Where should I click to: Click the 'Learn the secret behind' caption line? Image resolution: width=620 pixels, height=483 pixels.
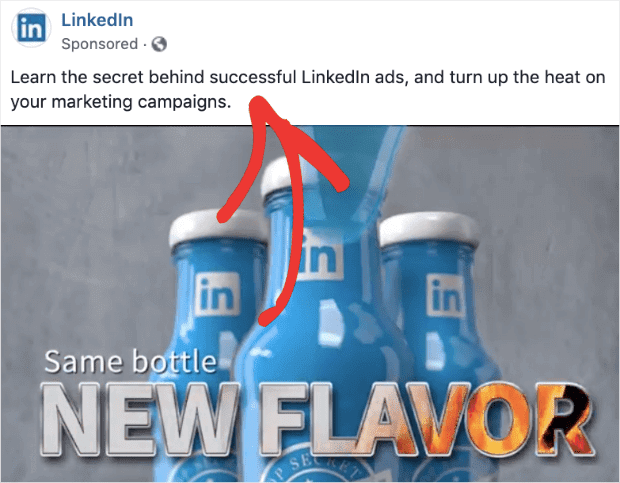pyautogui.click(x=308, y=77)
